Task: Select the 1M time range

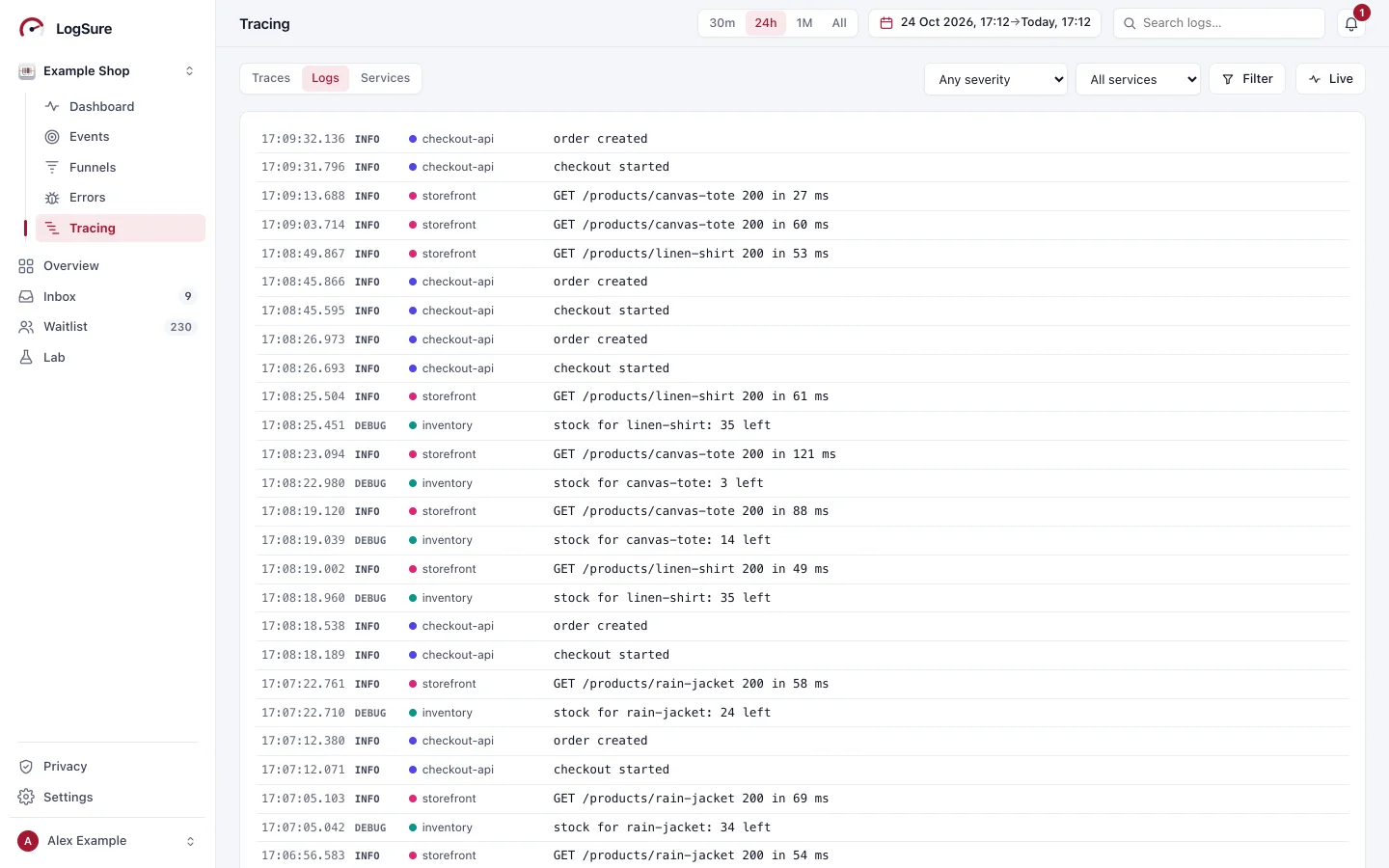Action: 804,23
